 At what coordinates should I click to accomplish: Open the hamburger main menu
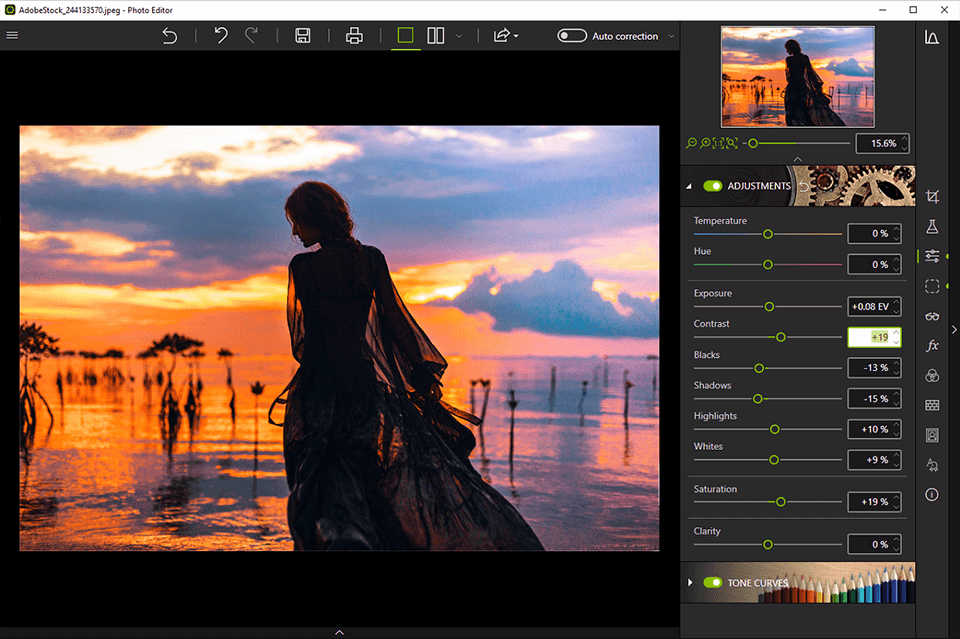(x=12, y=36)
